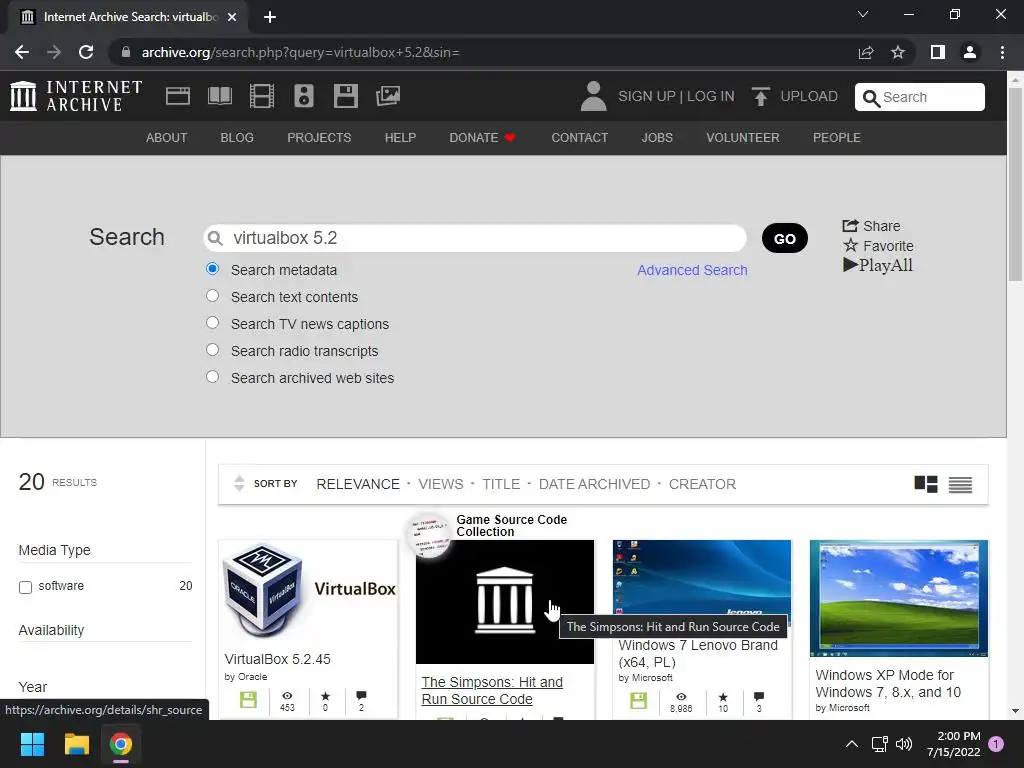
Task: Toggle the sort direction arrows
Action: (239, 483)
